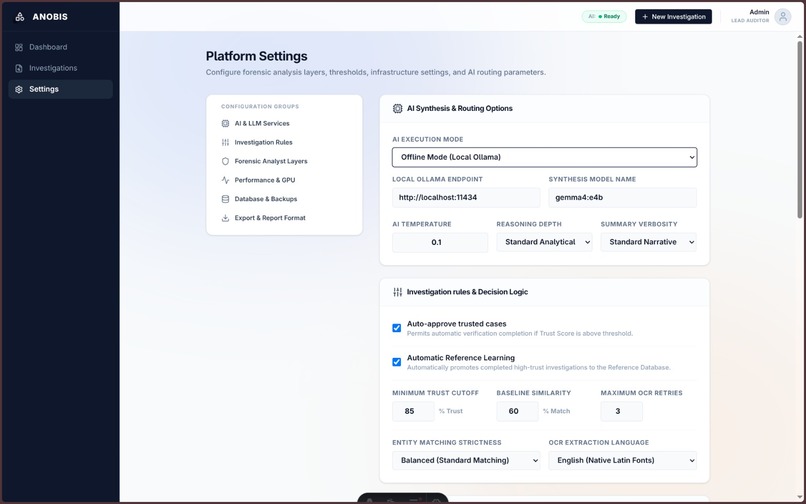Click the Admin user avatar icon
The image size is (806, 504).
[x=782, y=16]
